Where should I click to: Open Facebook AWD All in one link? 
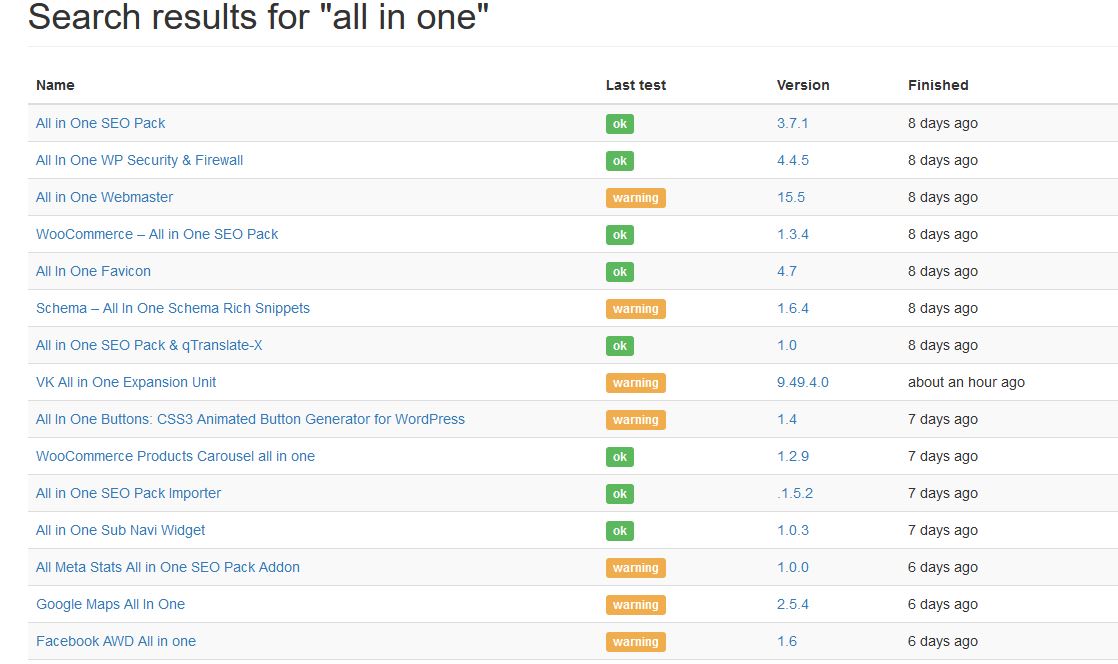(x=116, y=643)
